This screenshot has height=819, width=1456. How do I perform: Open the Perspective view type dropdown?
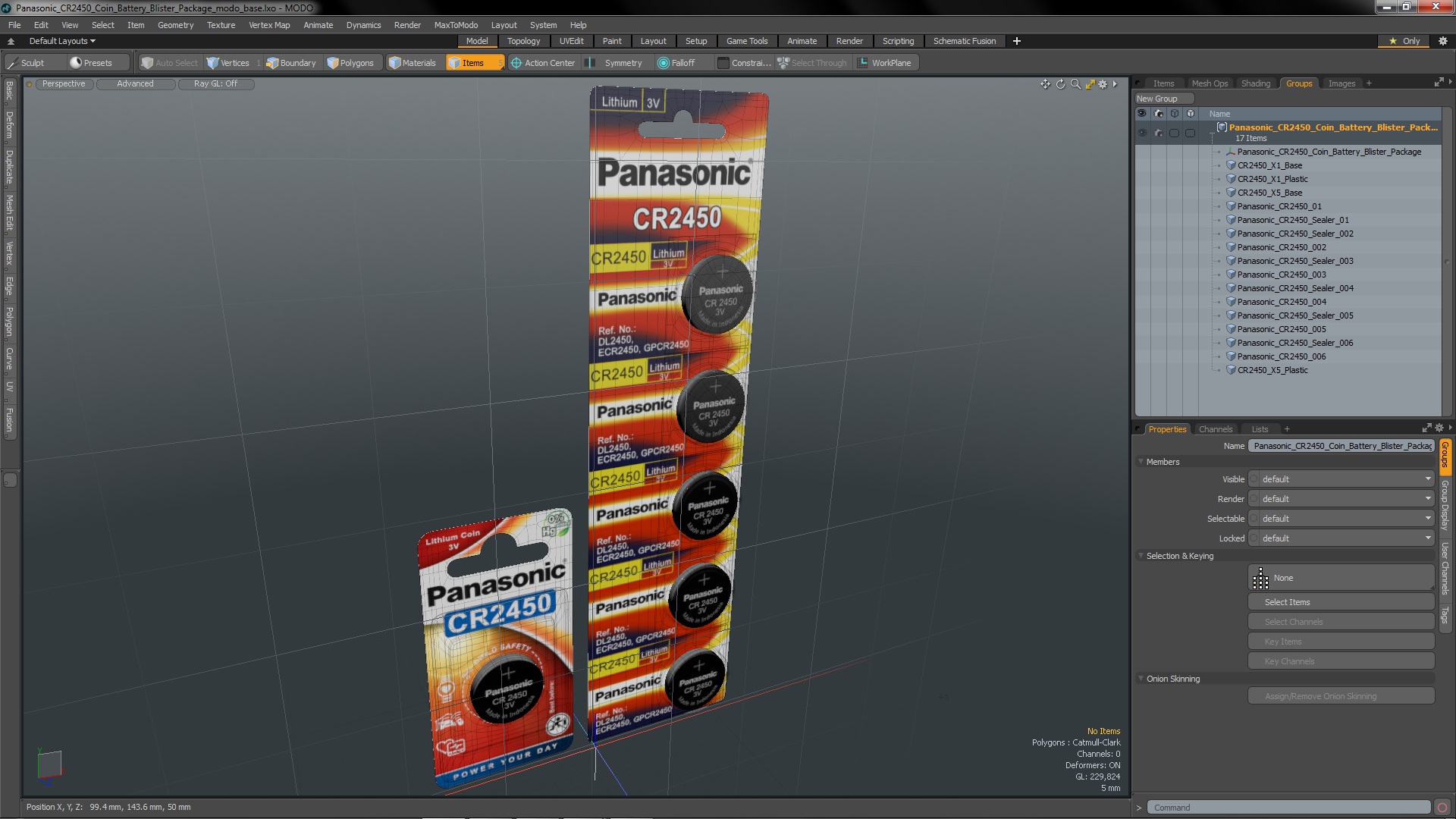64,84
